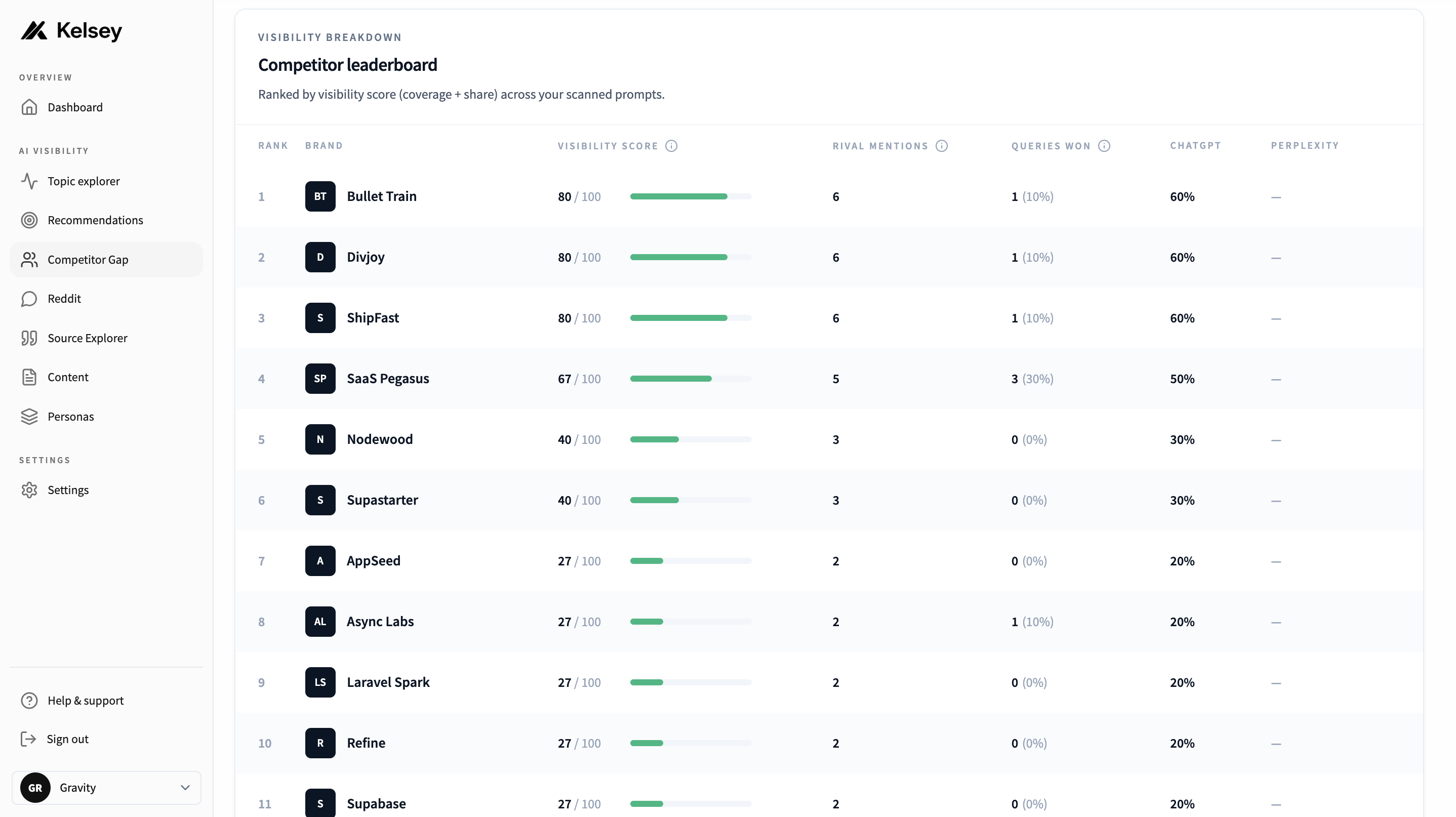Viewport: 1456px width, 817px height.
Task: Click the A badge for AppSeed
Action: 320,561
